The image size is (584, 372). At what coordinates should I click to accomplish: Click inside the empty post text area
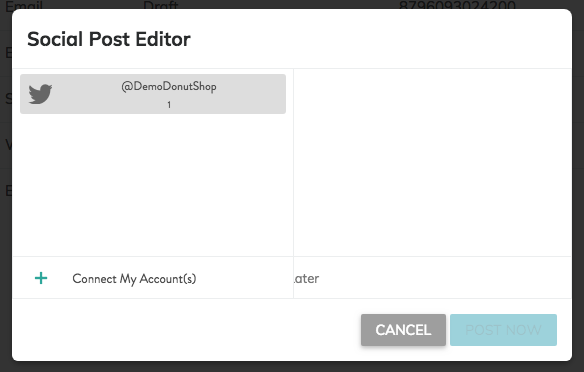[432, 162]
